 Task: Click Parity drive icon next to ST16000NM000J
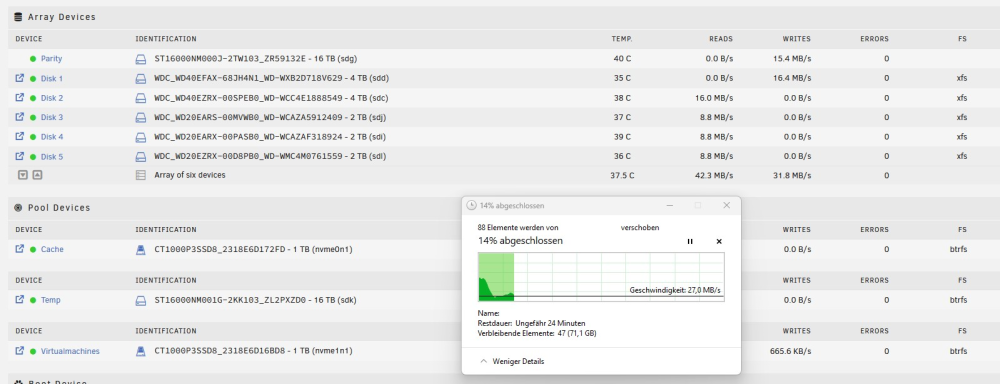141,59
